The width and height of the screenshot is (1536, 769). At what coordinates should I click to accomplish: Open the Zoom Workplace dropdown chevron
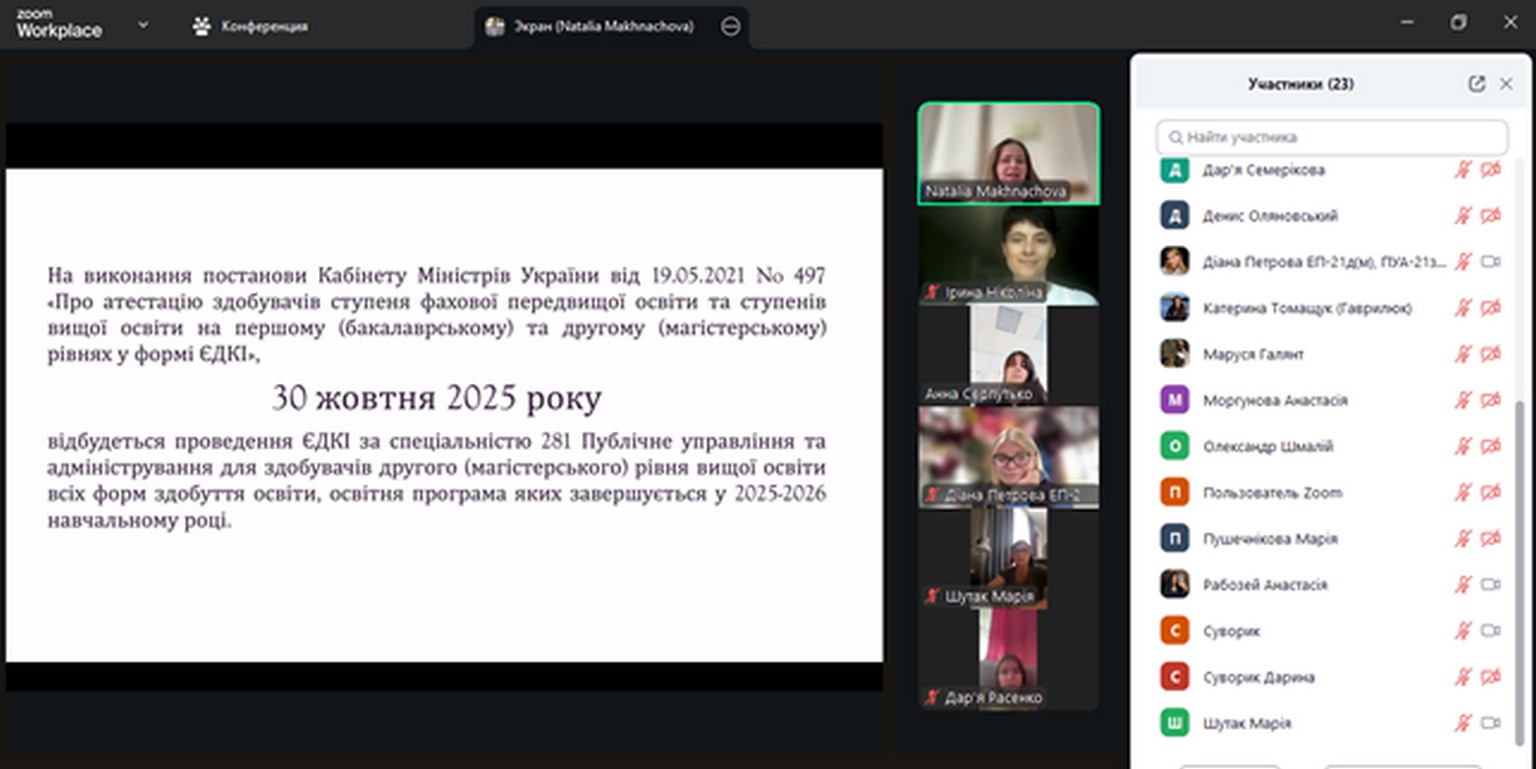(142, 25)
